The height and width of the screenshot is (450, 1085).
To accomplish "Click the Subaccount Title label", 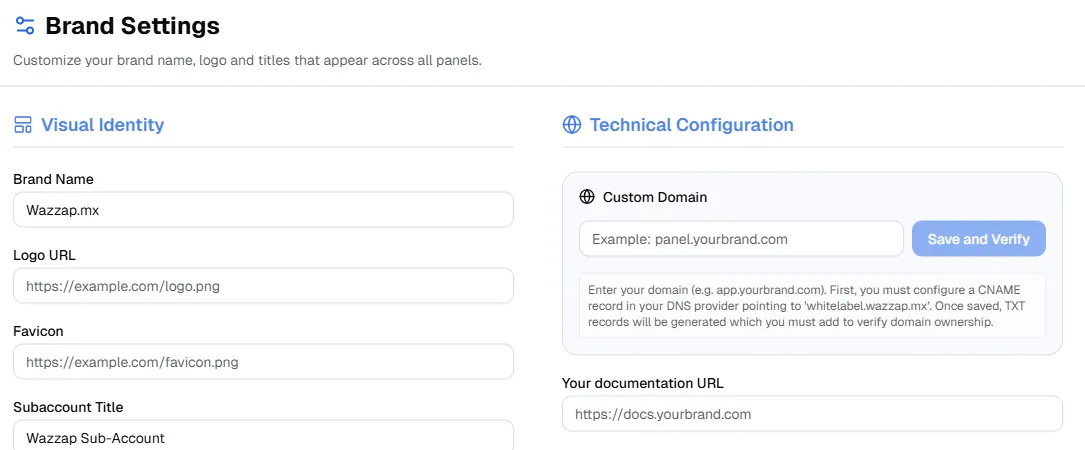I will tap(68, 407).
